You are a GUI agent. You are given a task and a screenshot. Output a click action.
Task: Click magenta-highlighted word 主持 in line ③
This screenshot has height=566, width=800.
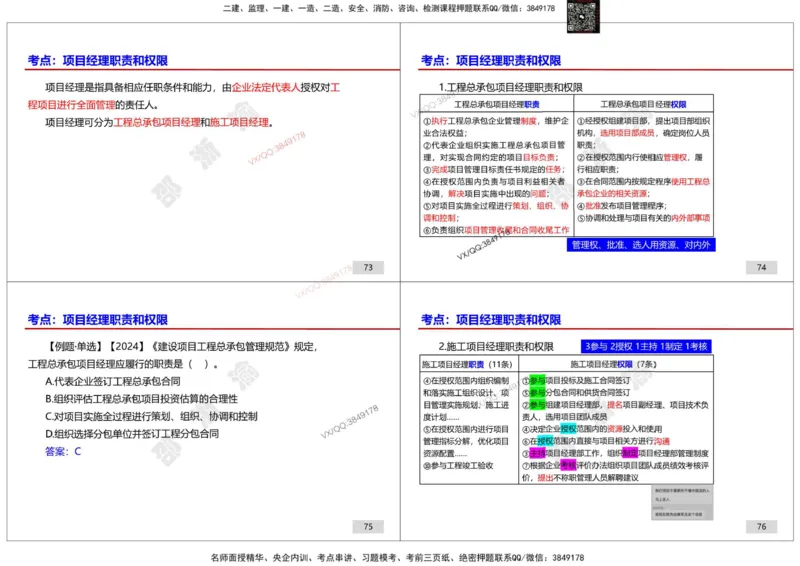538,454
